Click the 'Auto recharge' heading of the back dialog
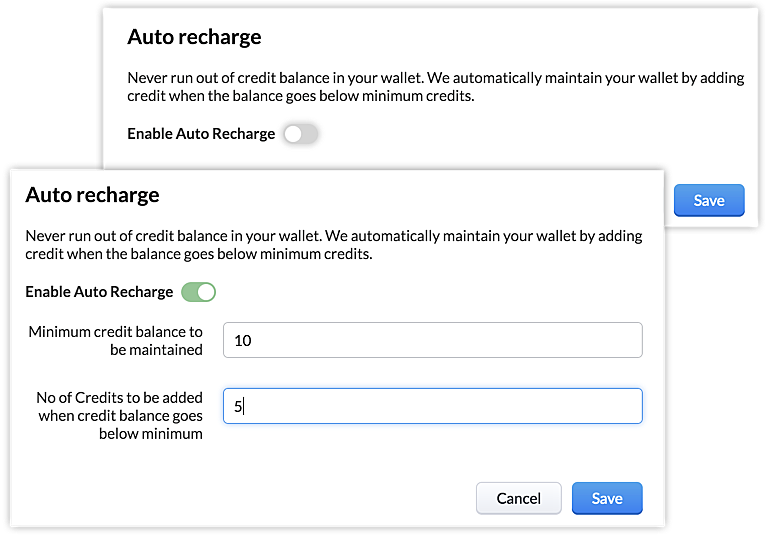Viewport: 766px width, 541px height. pos(194,37)
